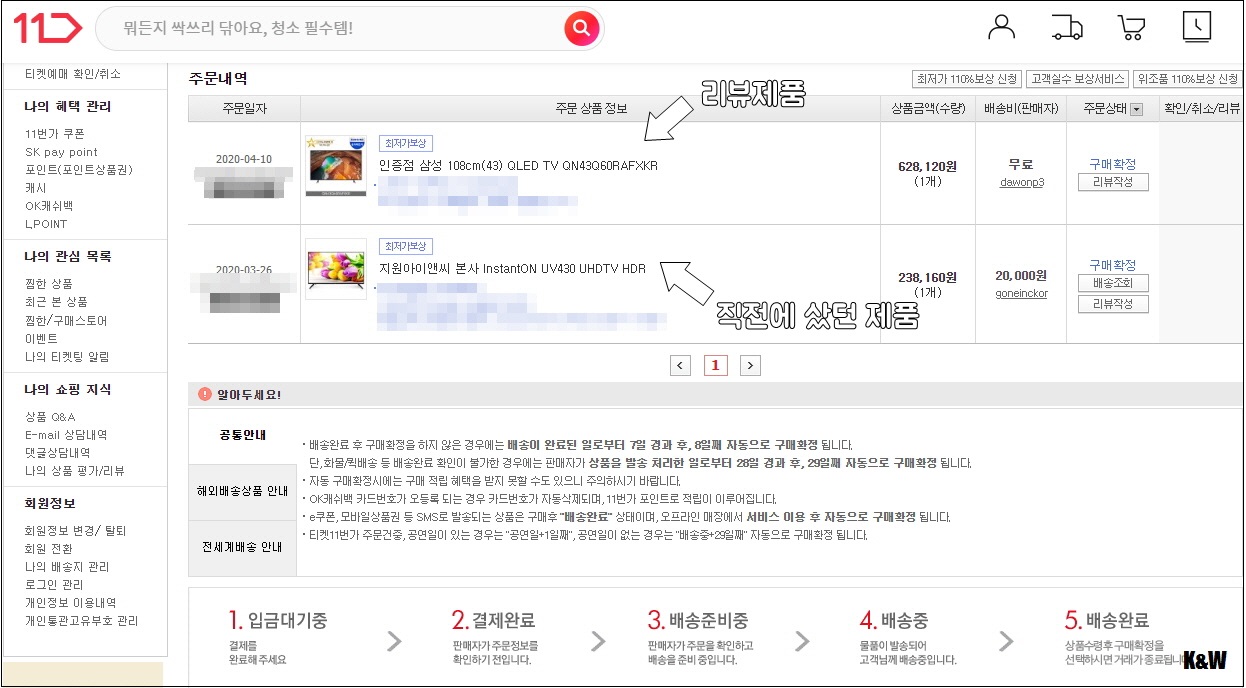Click order date 2020-04-10
Viewport: 1246px width, 688px height.
point(243,159)
